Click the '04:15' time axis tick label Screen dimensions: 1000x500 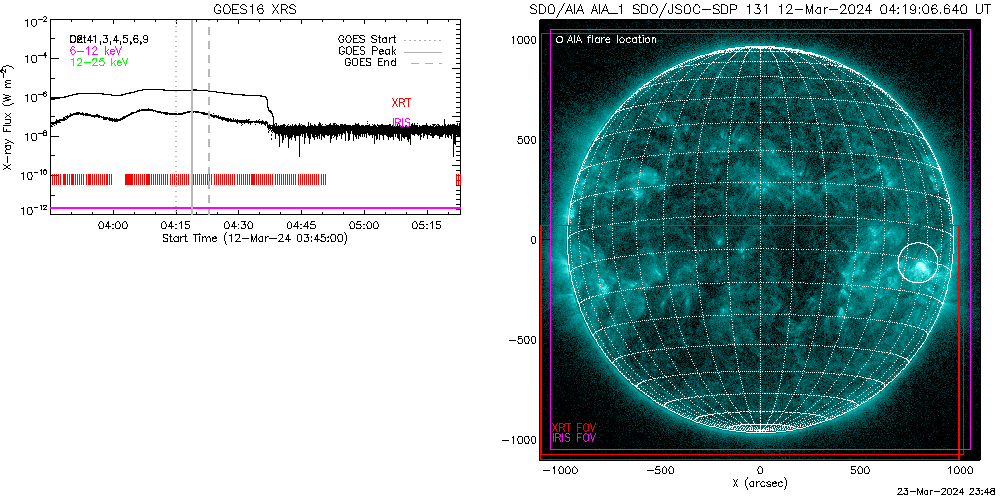pyautogui.click(x=177, y=226)
